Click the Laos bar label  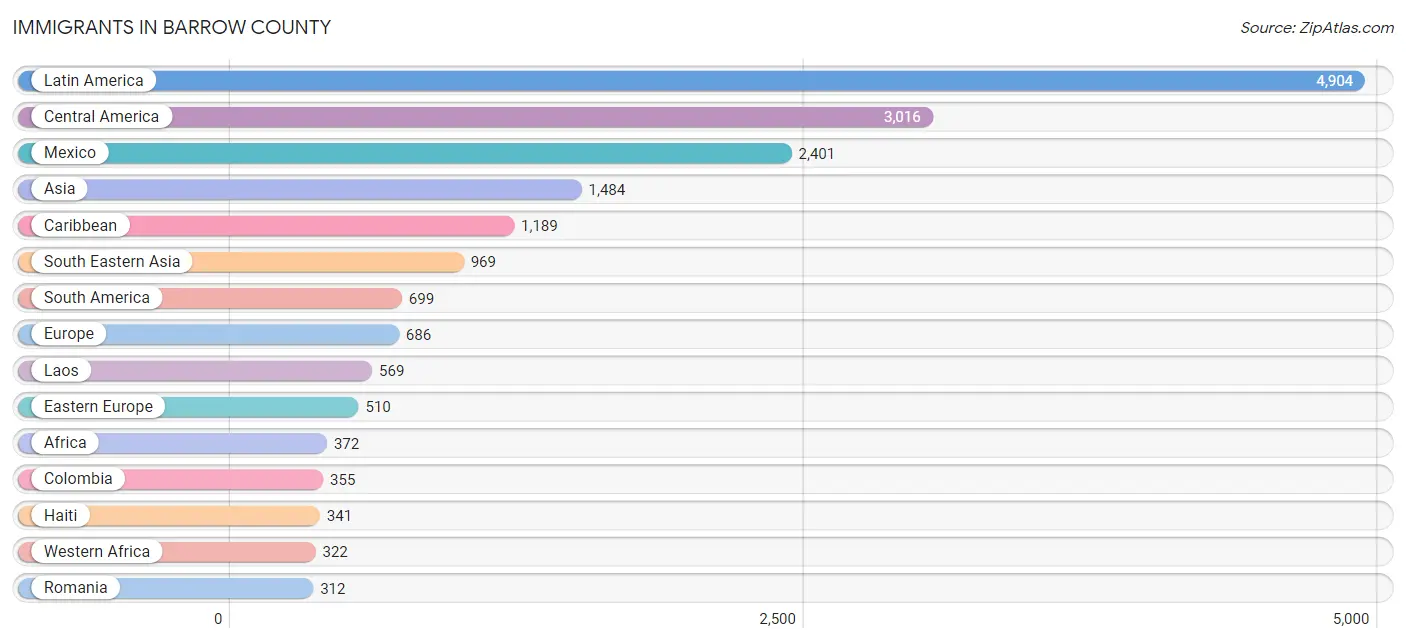[61, 371]
